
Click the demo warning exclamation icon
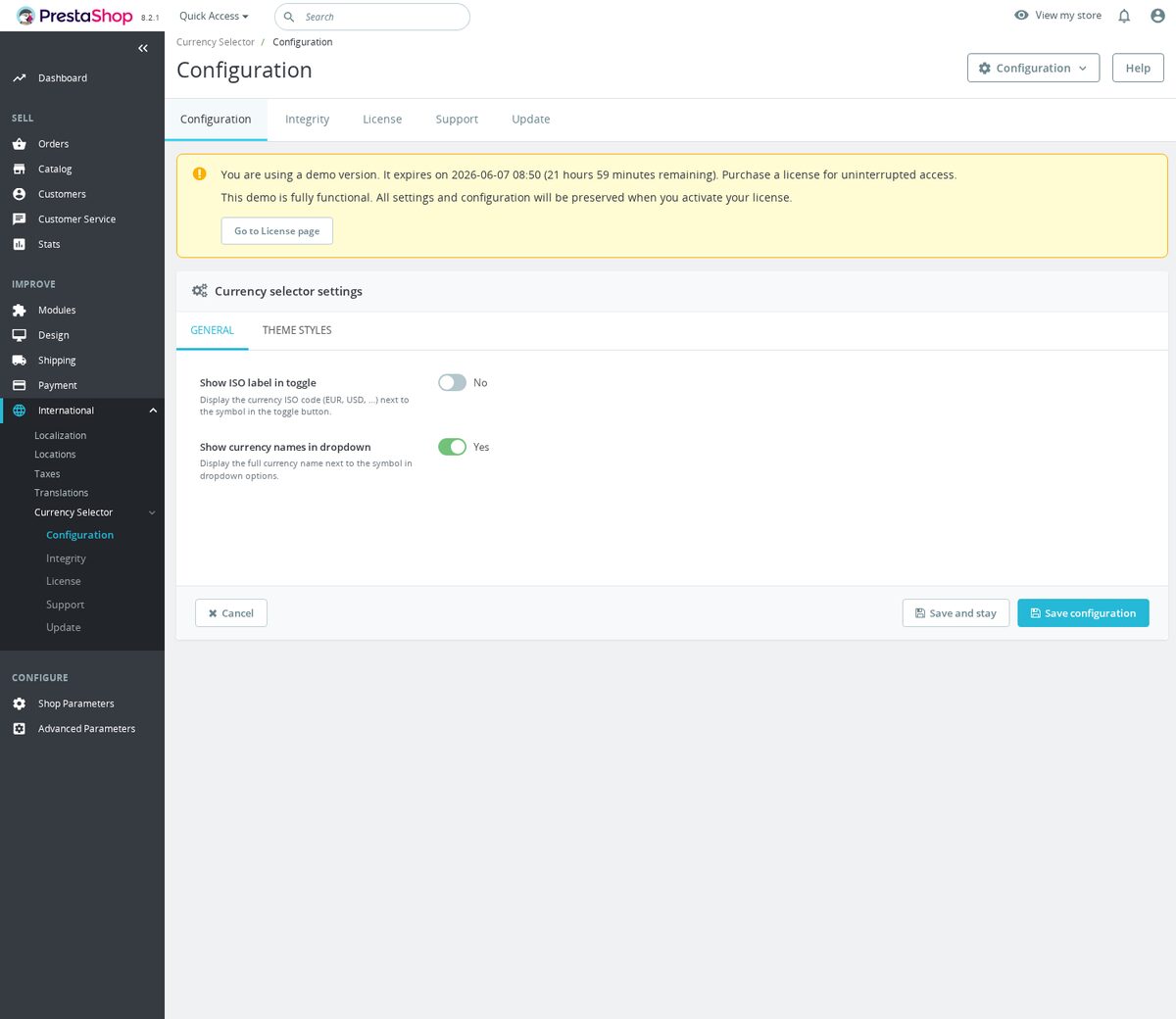tap(200, 173)
